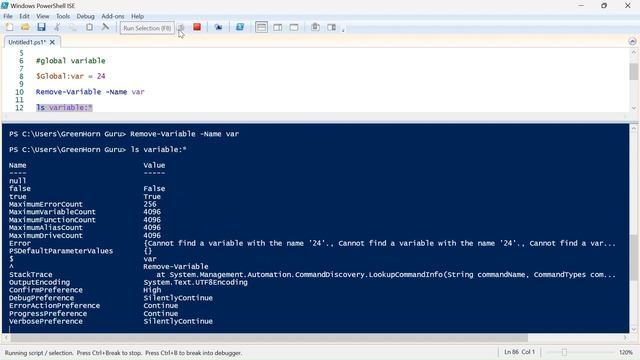Image resolution: width=640 pixels, height=360 pixels.
Task: Click 'Remove-Variable -Name var' in script editor
Action: click(x=90, y=92)
